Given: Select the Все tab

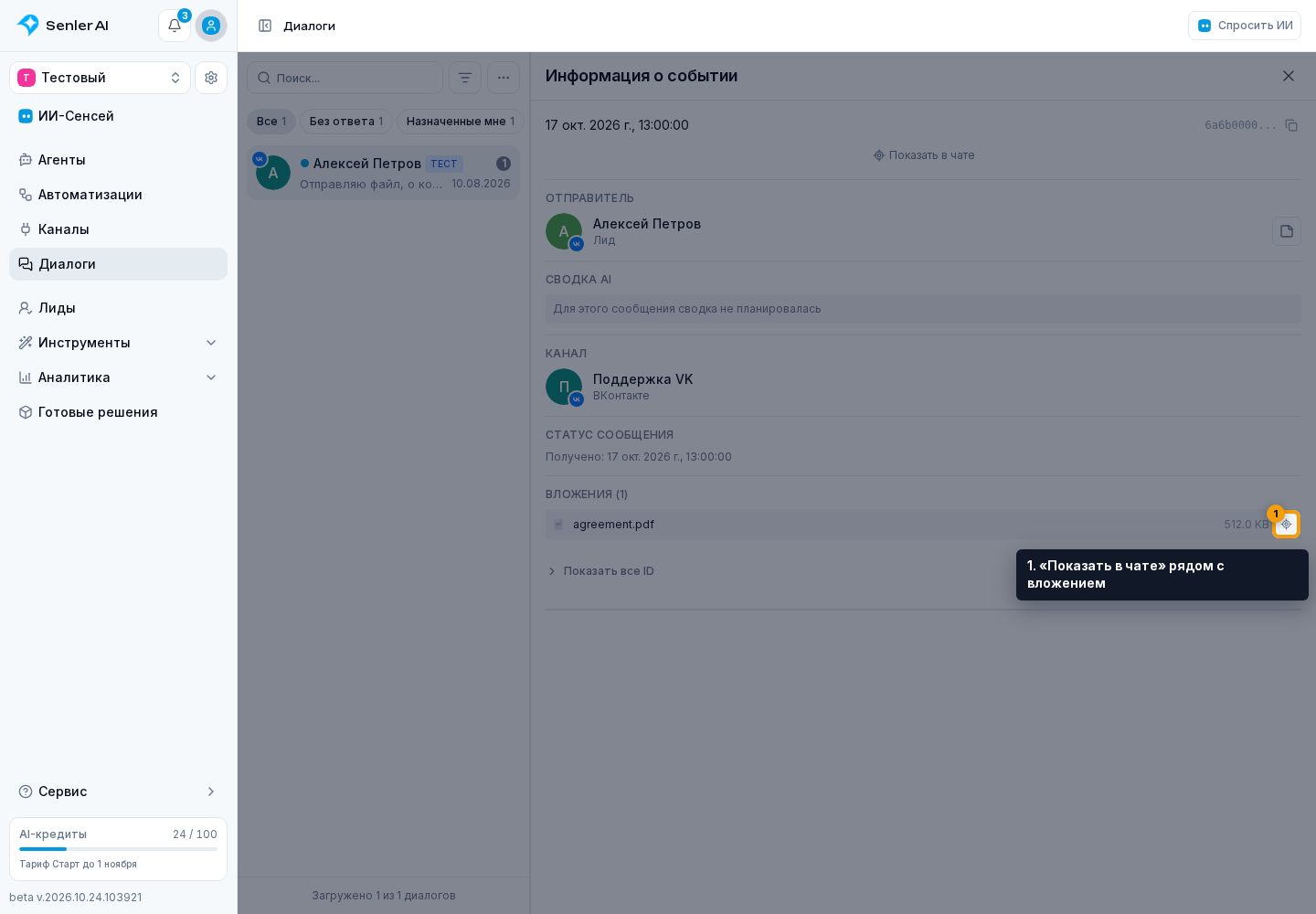Looking at the screenshot, I should click(271, 122).
